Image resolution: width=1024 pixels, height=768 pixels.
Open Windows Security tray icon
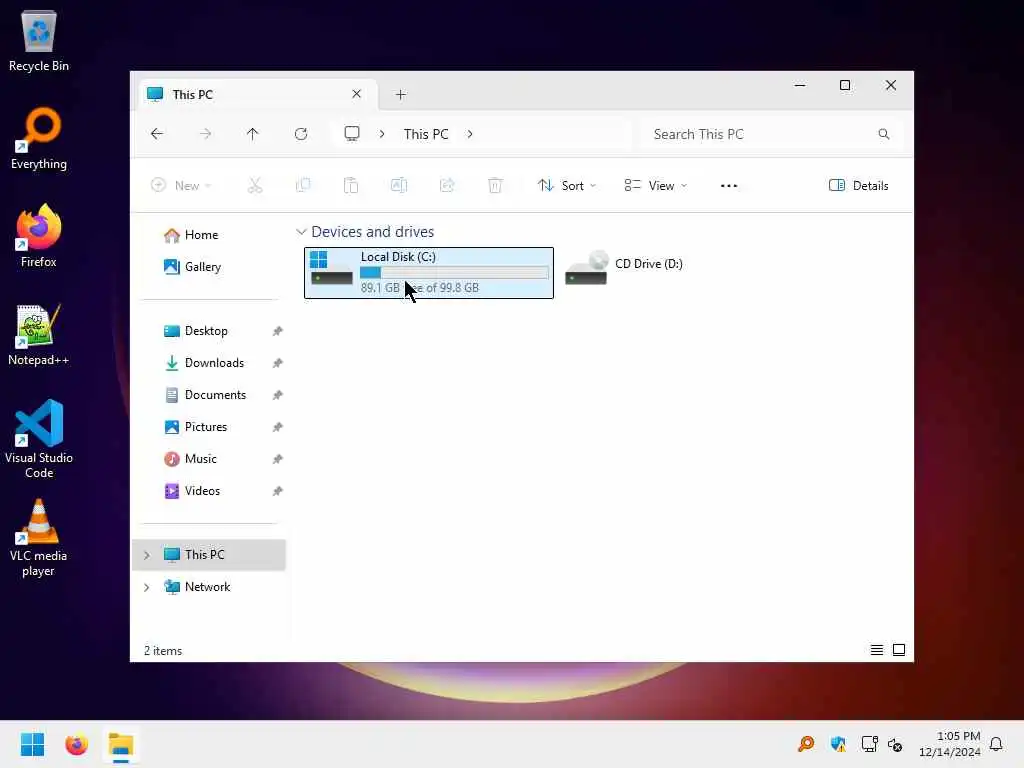838,744
